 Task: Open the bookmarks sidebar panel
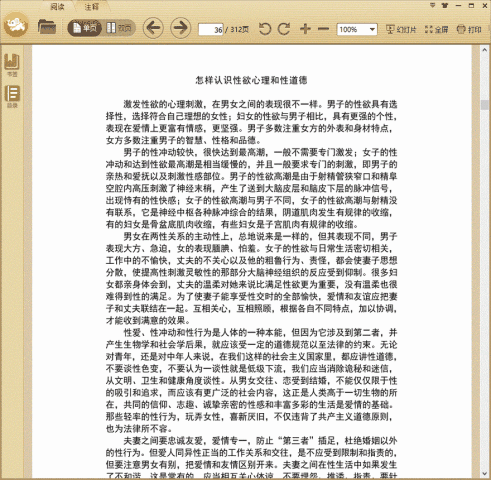(12, 65)
